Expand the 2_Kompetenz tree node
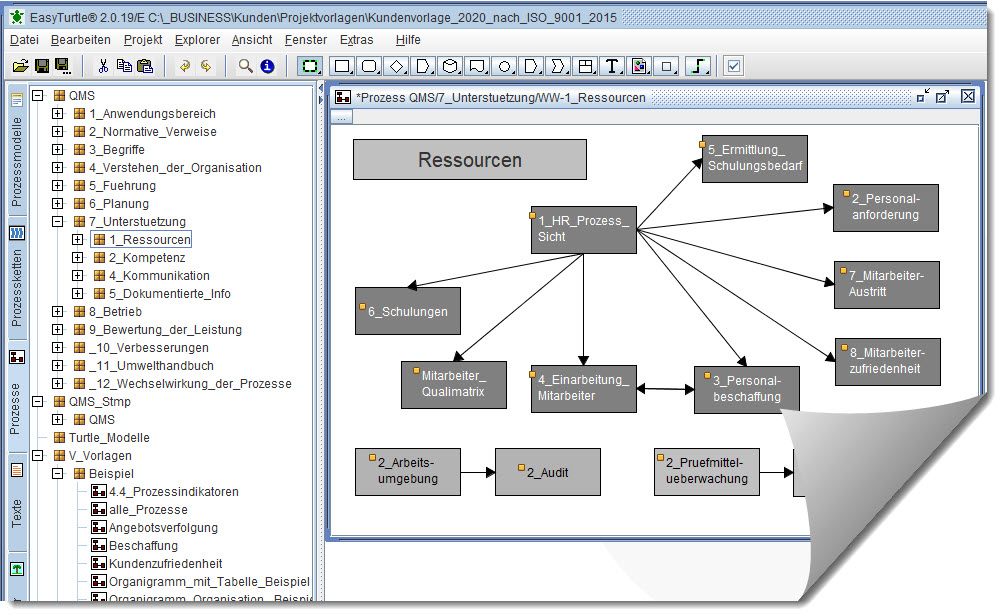This screenshot has height=616, width=1002. point(77,258)
